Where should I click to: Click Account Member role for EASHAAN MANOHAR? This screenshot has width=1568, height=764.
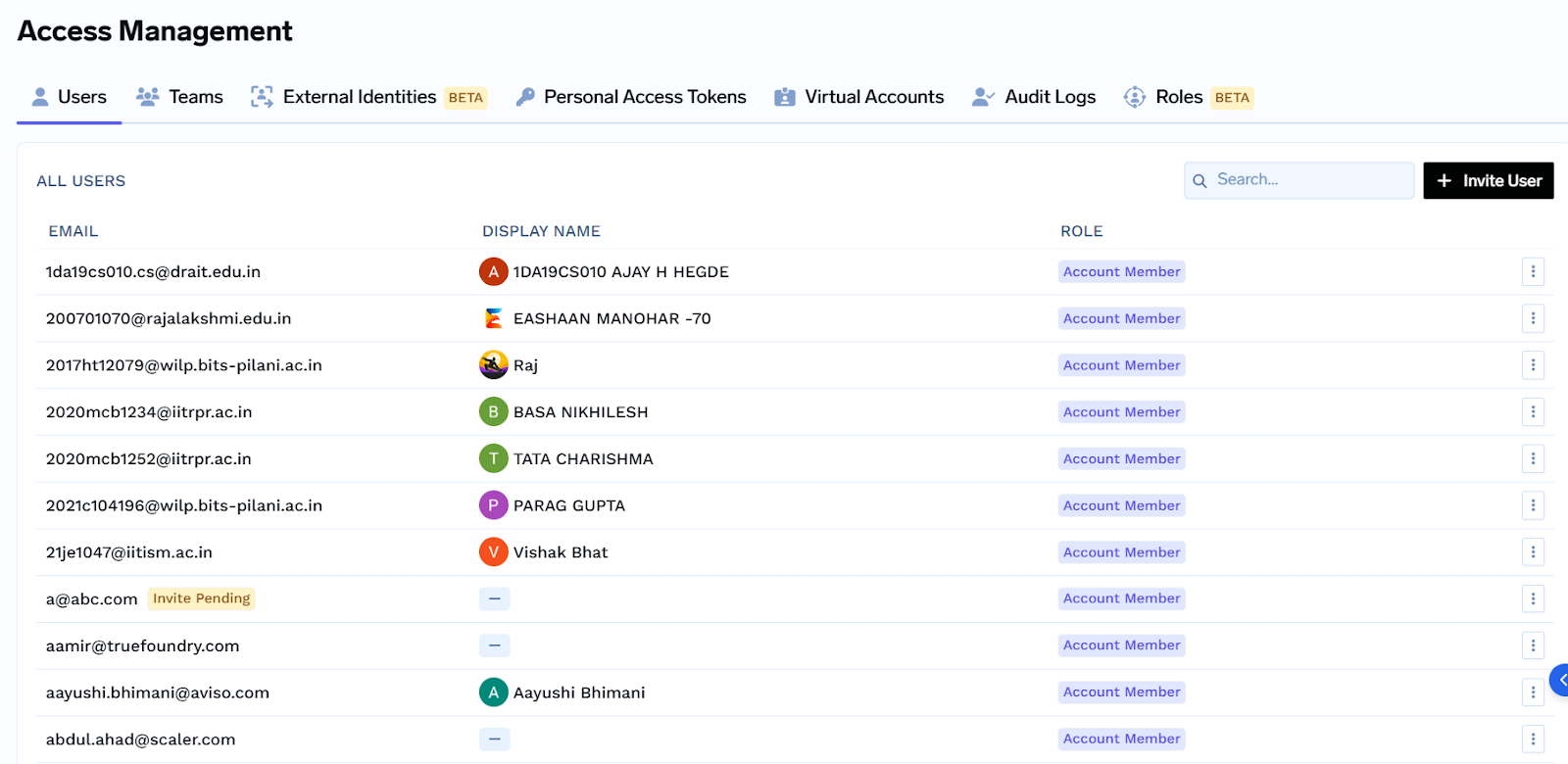[x=1122, y=318]
